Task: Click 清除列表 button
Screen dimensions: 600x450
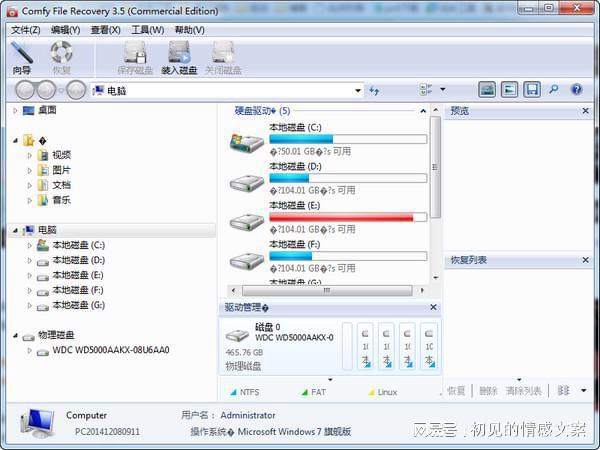Action: (x=523, y=391)
